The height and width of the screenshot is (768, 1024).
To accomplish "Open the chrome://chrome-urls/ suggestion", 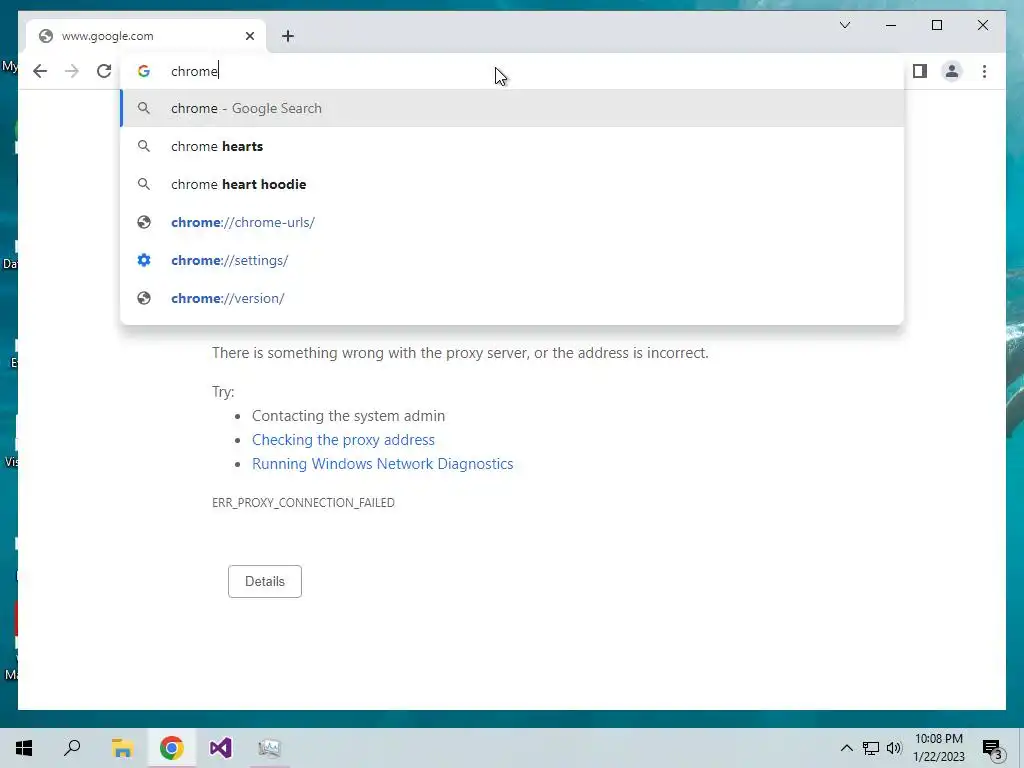I will (x=513, y=222).
